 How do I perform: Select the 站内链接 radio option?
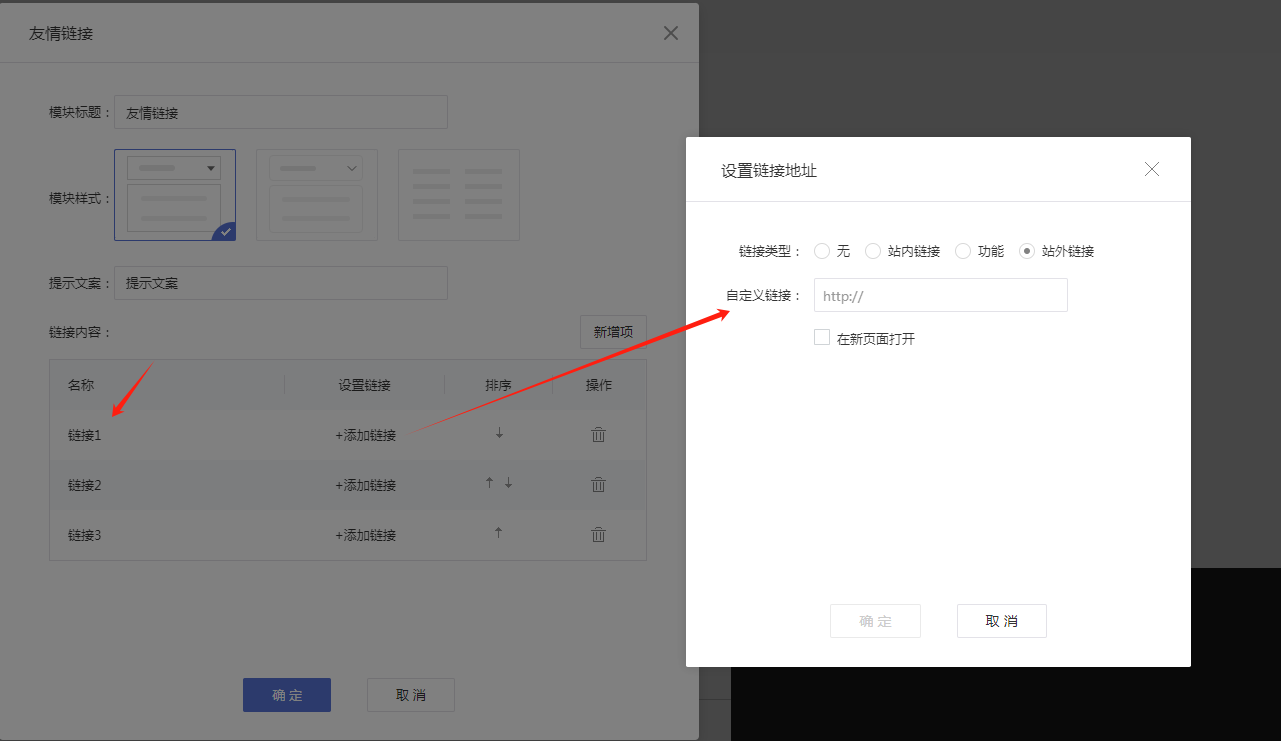tap(873, 251)
